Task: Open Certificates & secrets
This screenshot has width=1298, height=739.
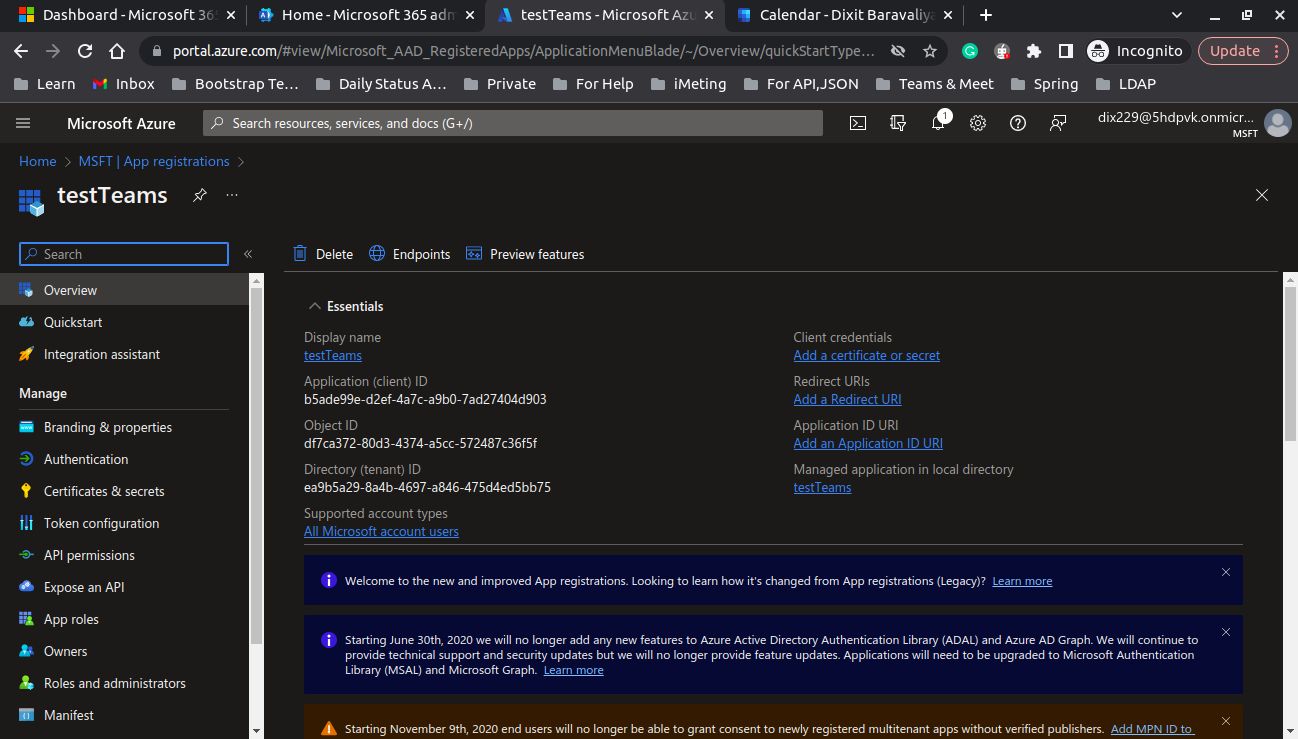Action: (124, 491)
